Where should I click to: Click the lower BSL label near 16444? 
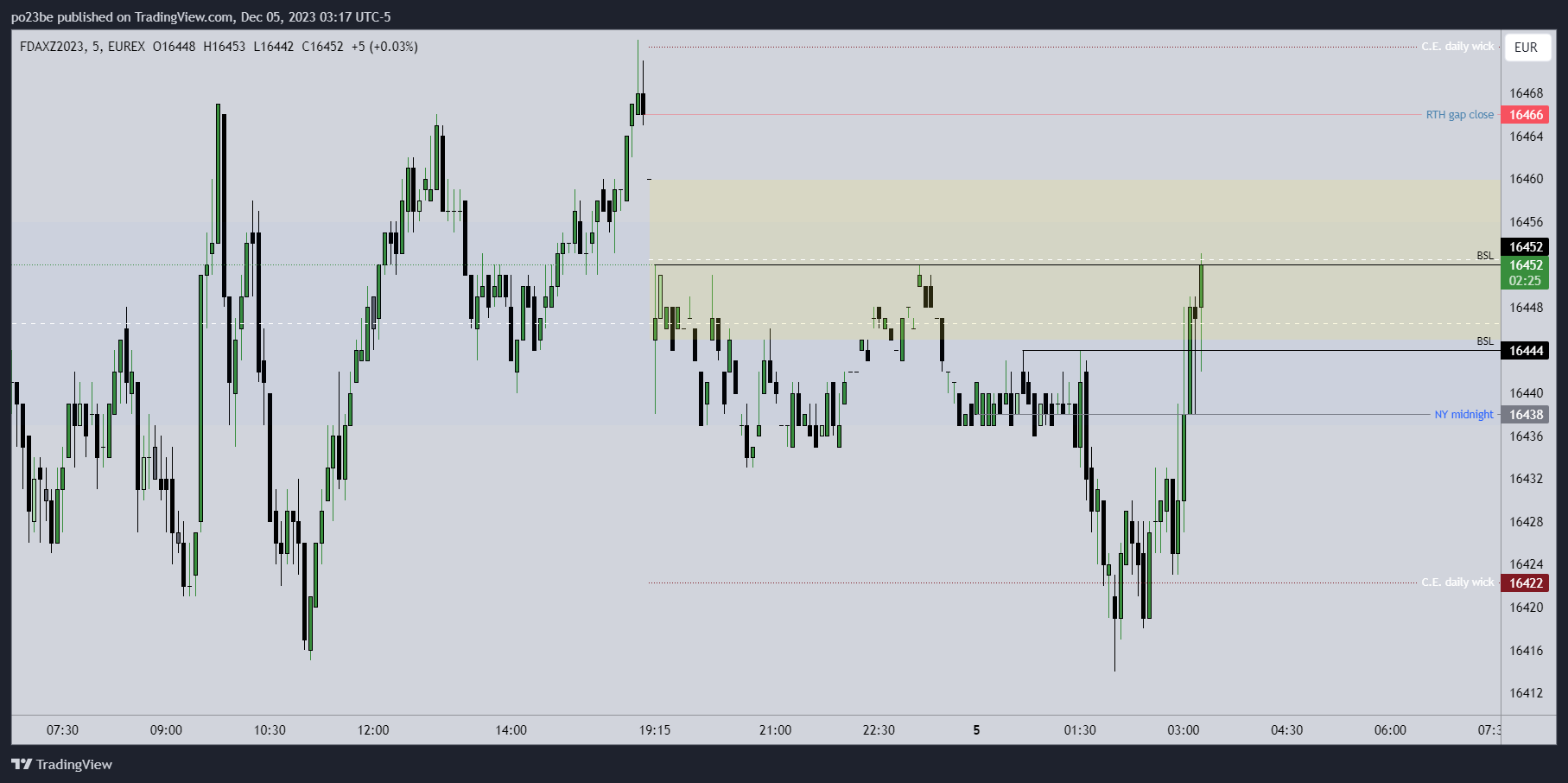1484,341
